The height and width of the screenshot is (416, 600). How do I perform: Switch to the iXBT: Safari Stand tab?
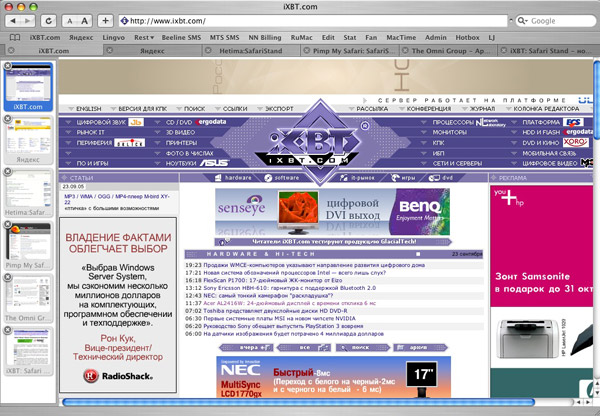pos(547,51)
